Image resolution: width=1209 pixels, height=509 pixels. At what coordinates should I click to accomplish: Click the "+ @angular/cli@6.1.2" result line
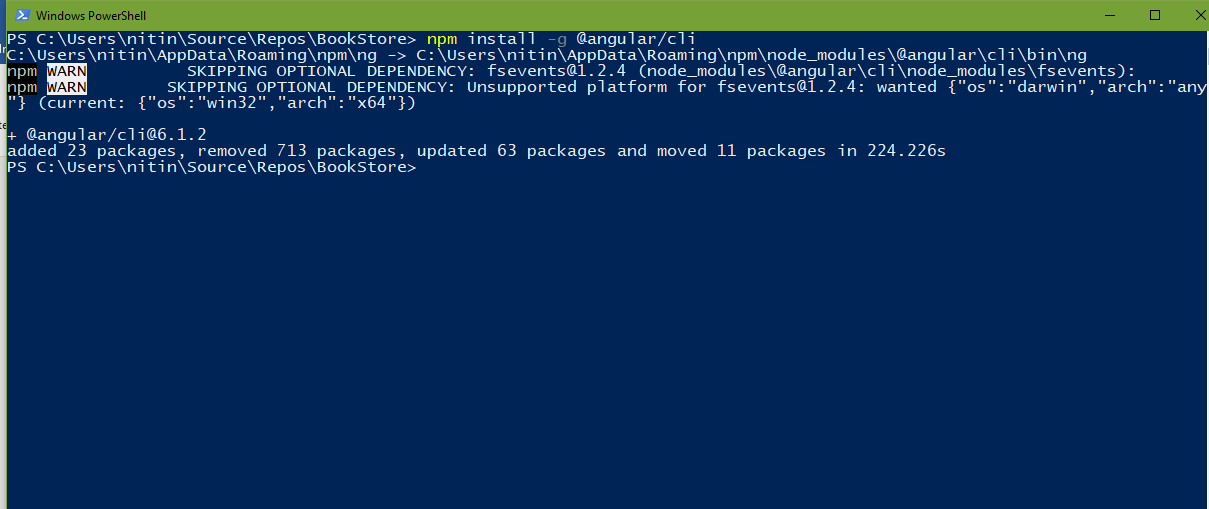106,135
